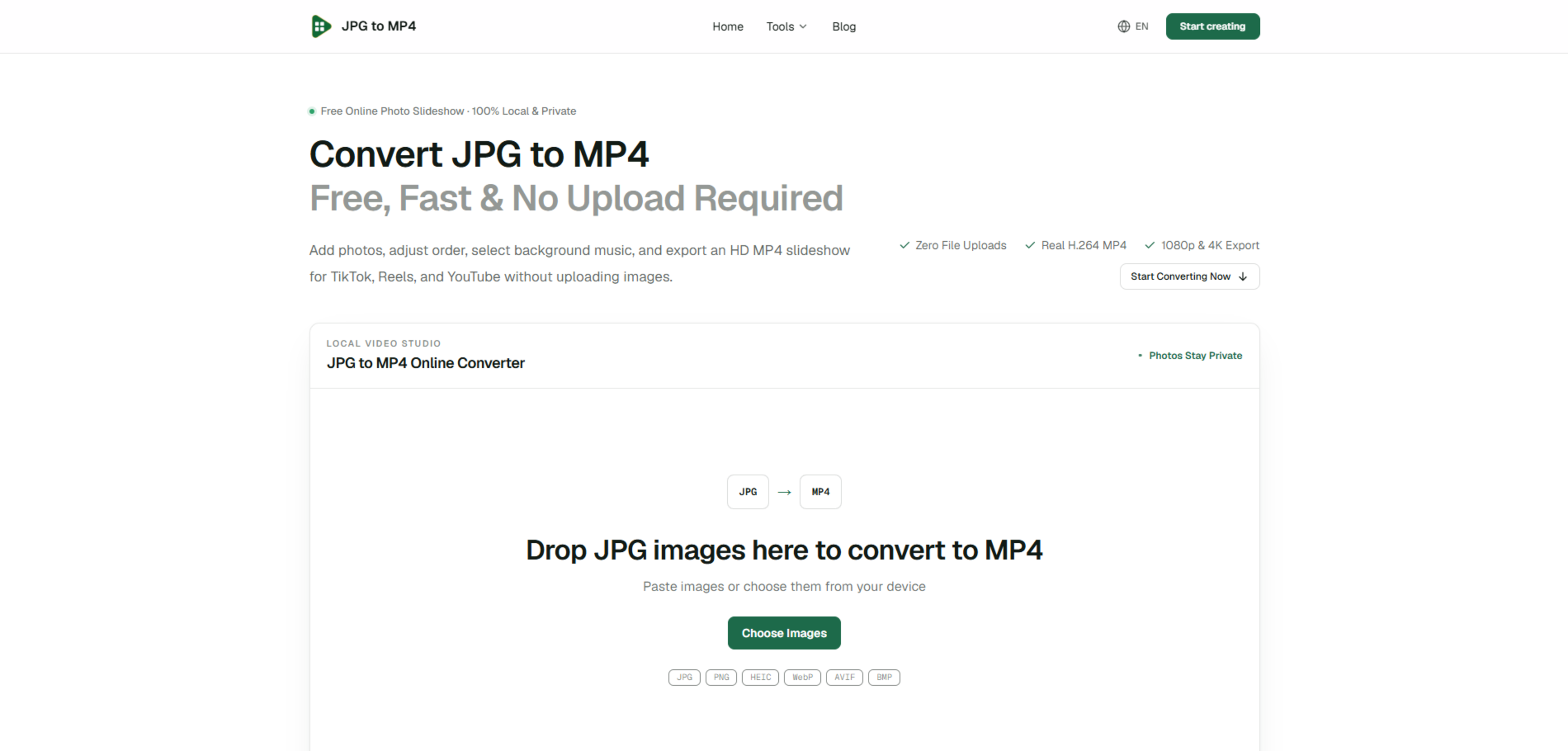Click the Choose Images button
Screen dimensions: 1568x751
(x=784, y=633)
